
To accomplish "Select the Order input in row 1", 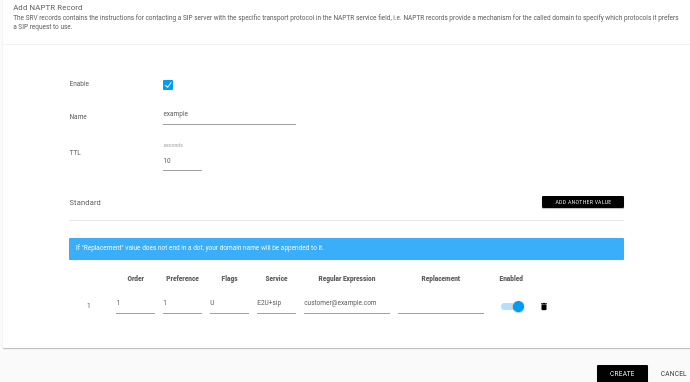I will (x=135, y=303).
